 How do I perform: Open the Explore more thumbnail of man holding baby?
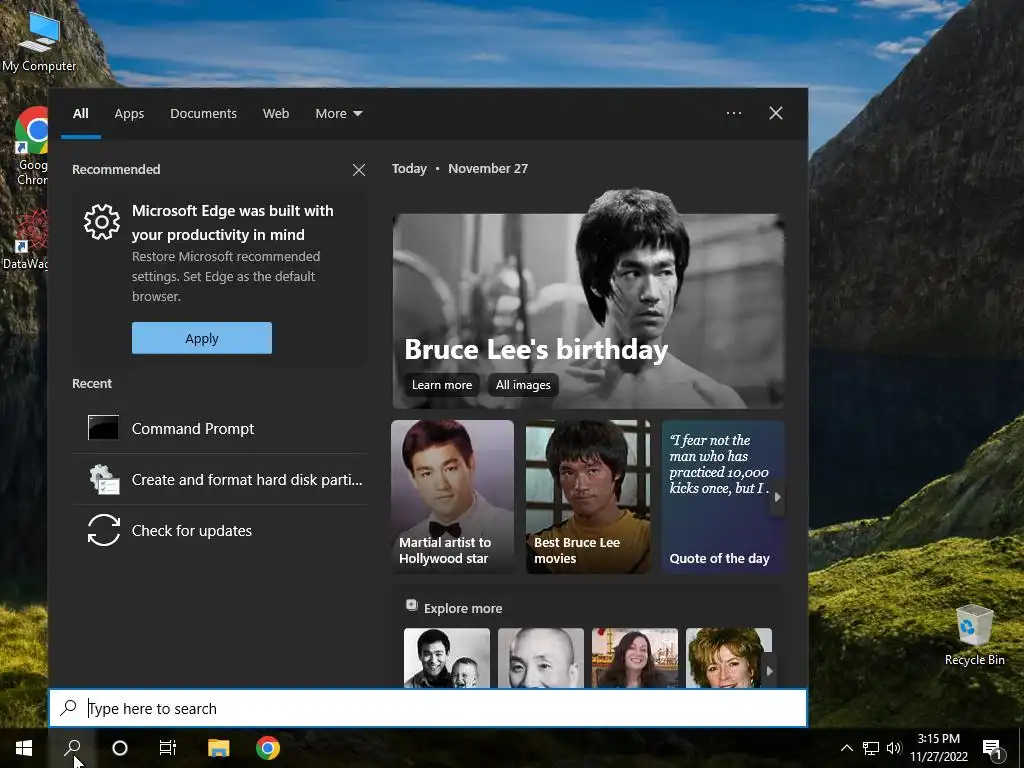click(447, 658)
